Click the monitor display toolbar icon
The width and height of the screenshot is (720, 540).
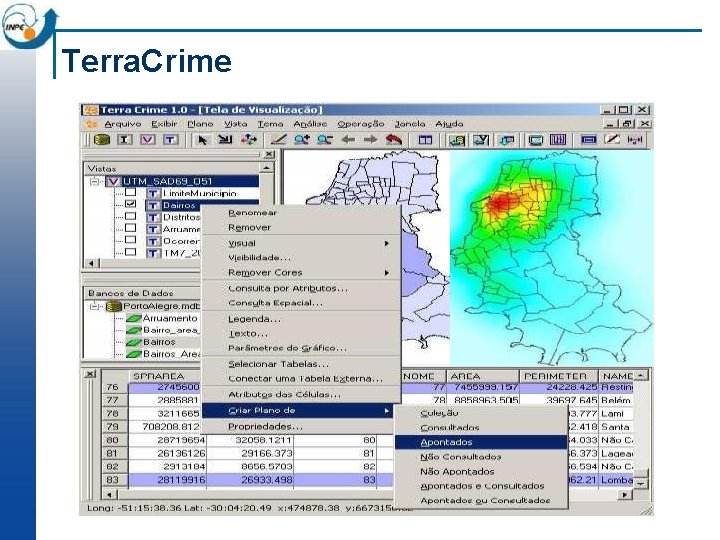535,140
